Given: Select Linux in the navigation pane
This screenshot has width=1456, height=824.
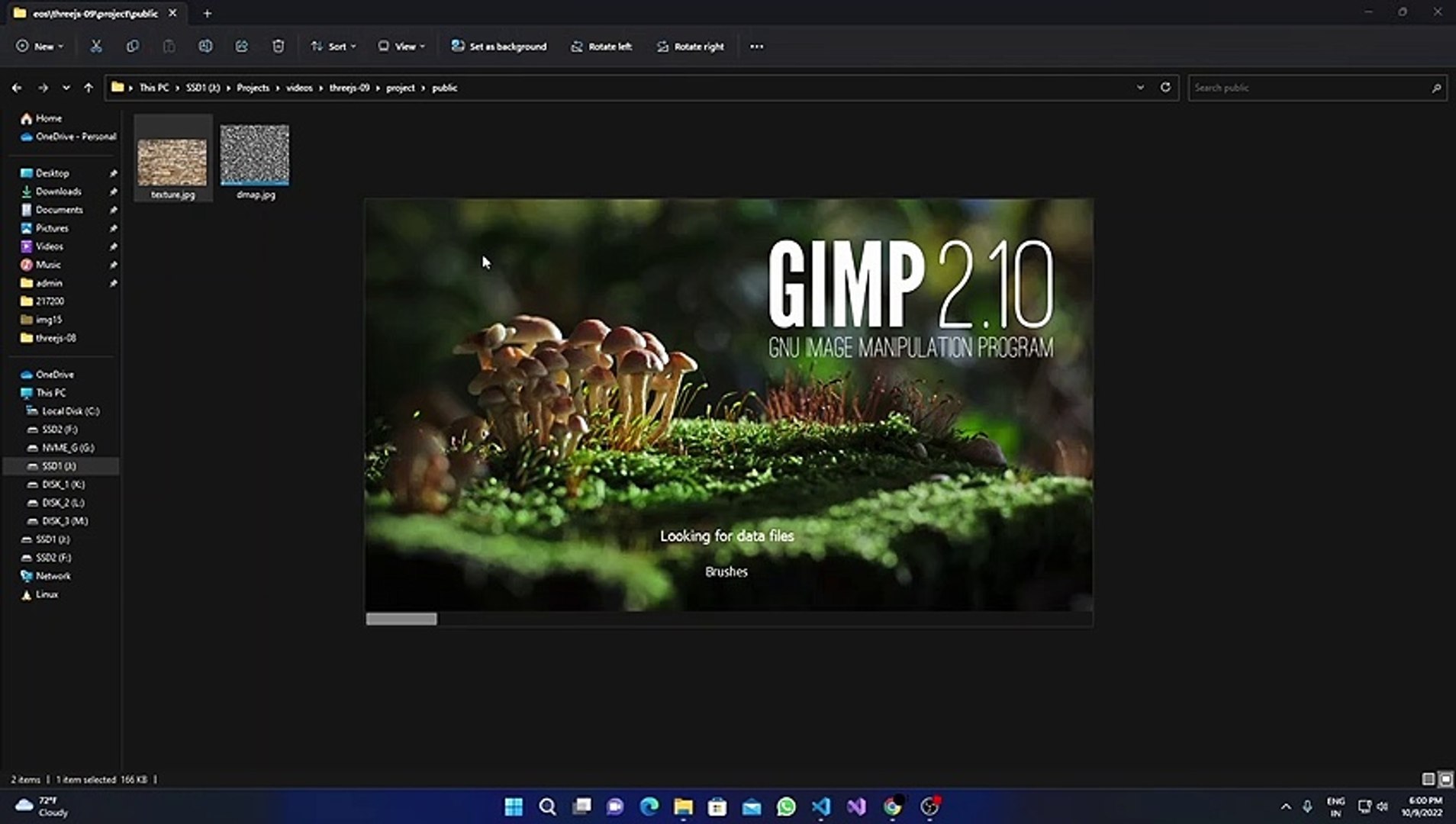Looking at the screenshot, I should pos(47,594).
